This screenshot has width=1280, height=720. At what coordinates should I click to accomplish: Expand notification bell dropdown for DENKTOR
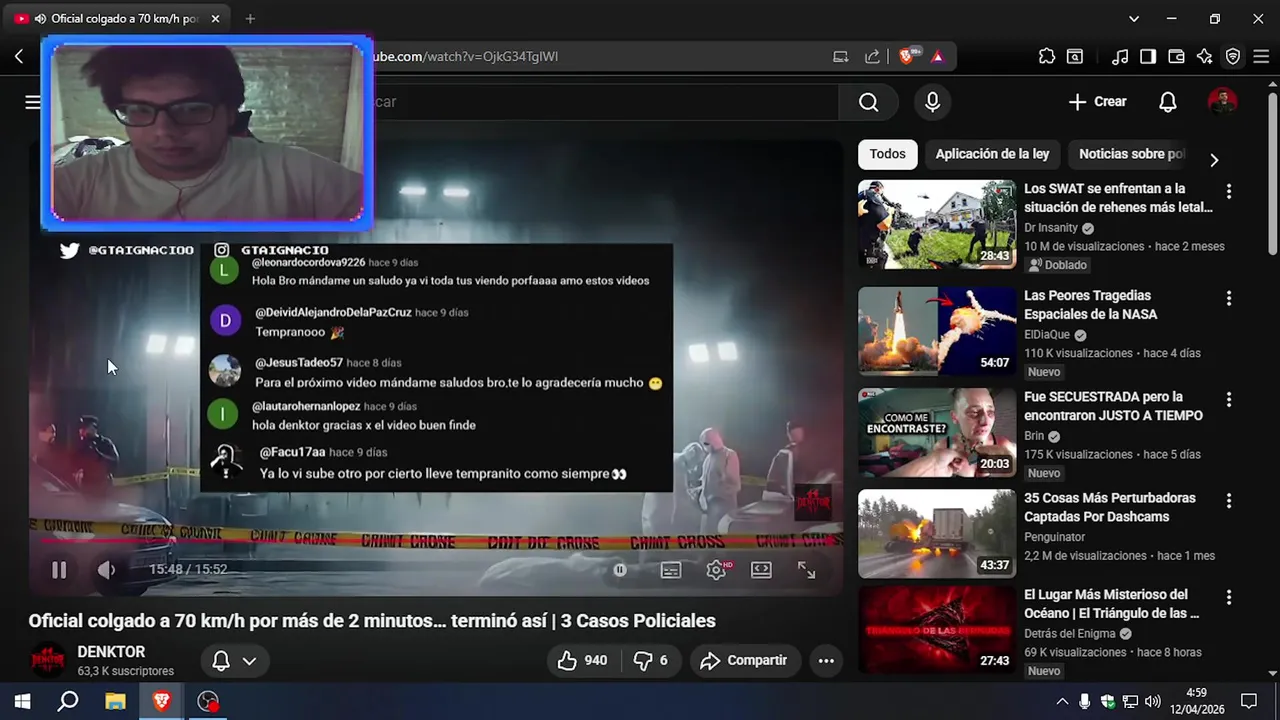tap(235, 660)
